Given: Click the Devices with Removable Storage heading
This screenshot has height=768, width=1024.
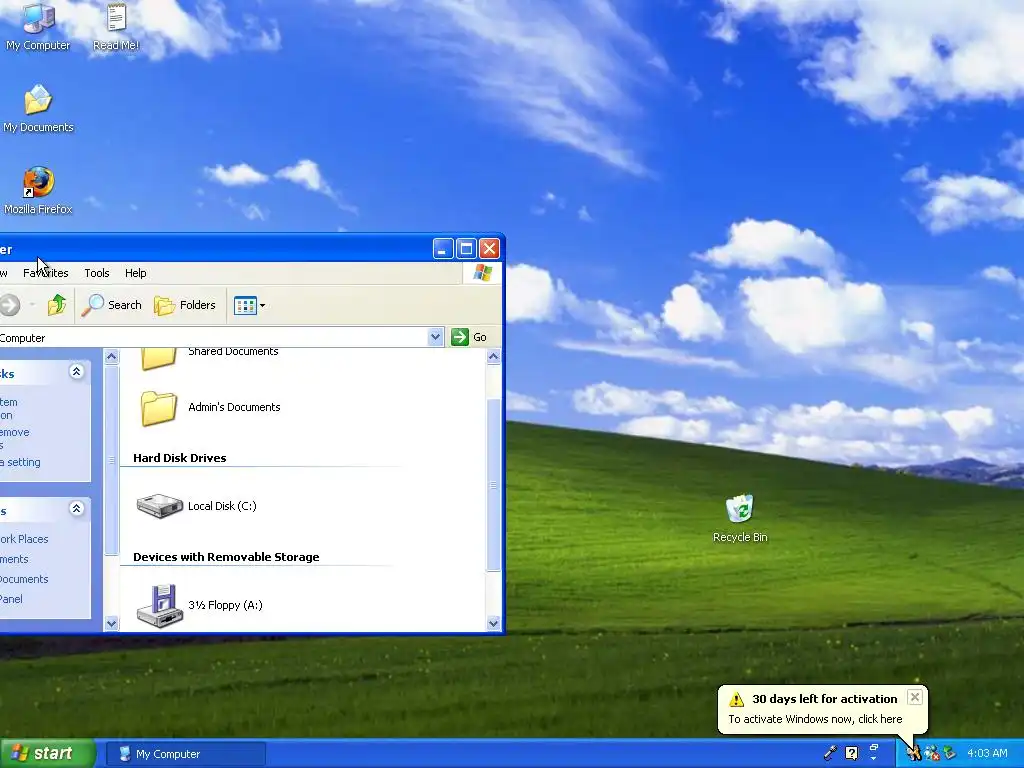Looking at the screenshot, I should click(x=226, y=557).
